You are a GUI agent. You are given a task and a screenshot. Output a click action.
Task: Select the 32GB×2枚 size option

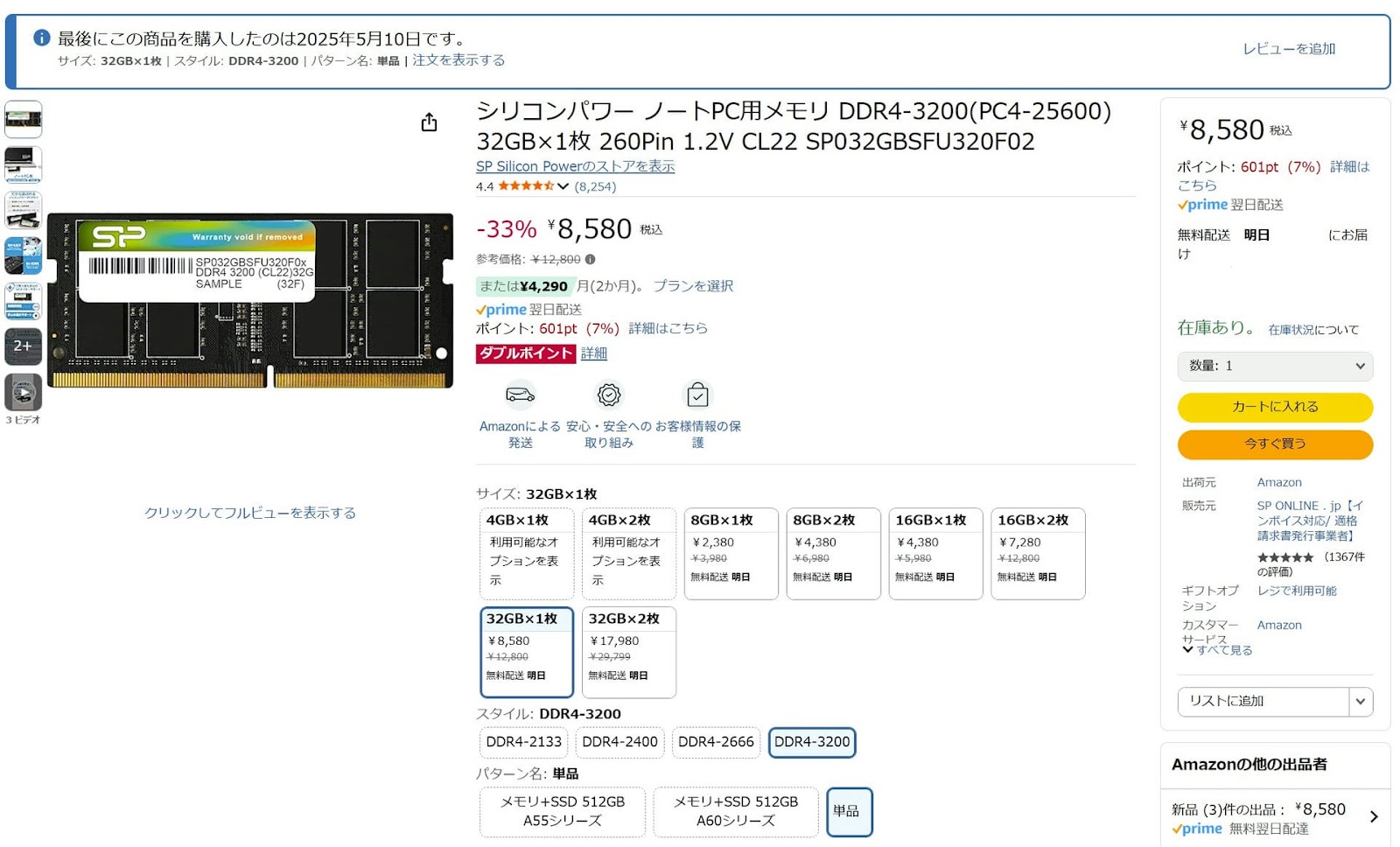629,652
